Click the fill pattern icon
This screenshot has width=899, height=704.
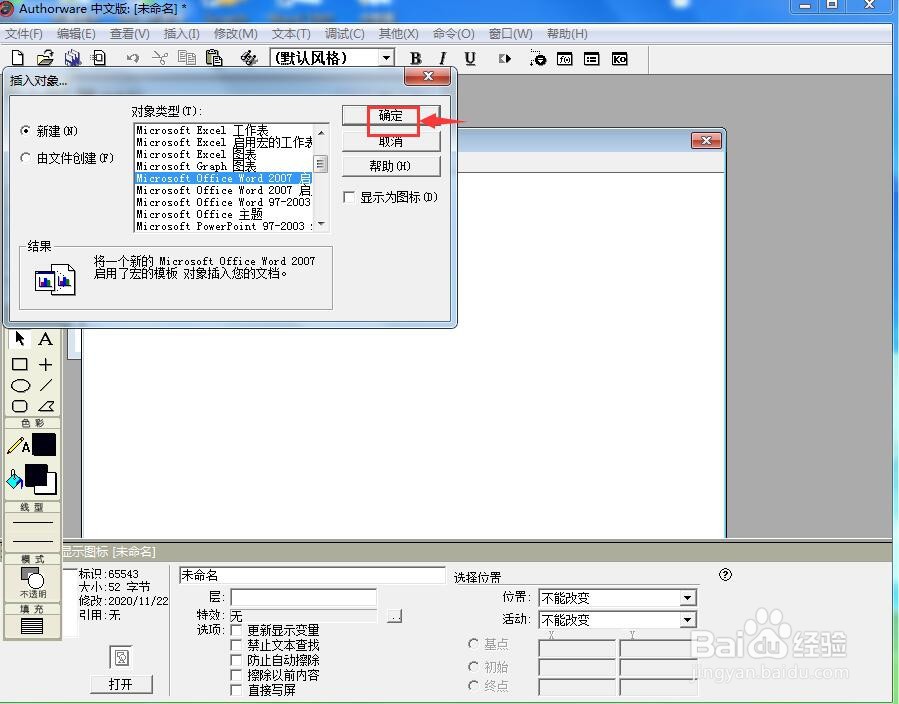pos(32,625)
